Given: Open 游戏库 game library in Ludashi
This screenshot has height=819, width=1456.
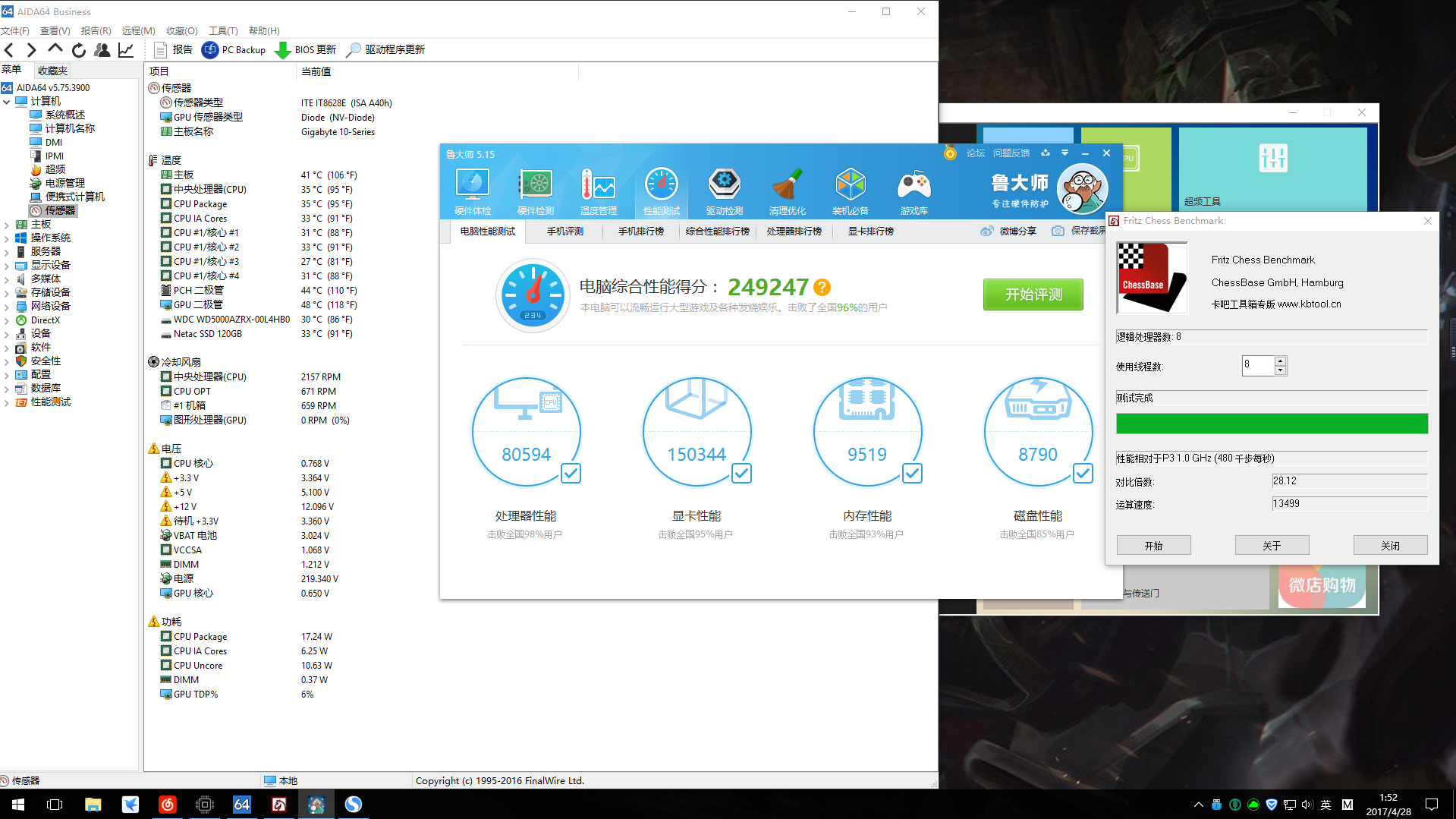Looking at the screenshot, I should [x=914, y=193].
